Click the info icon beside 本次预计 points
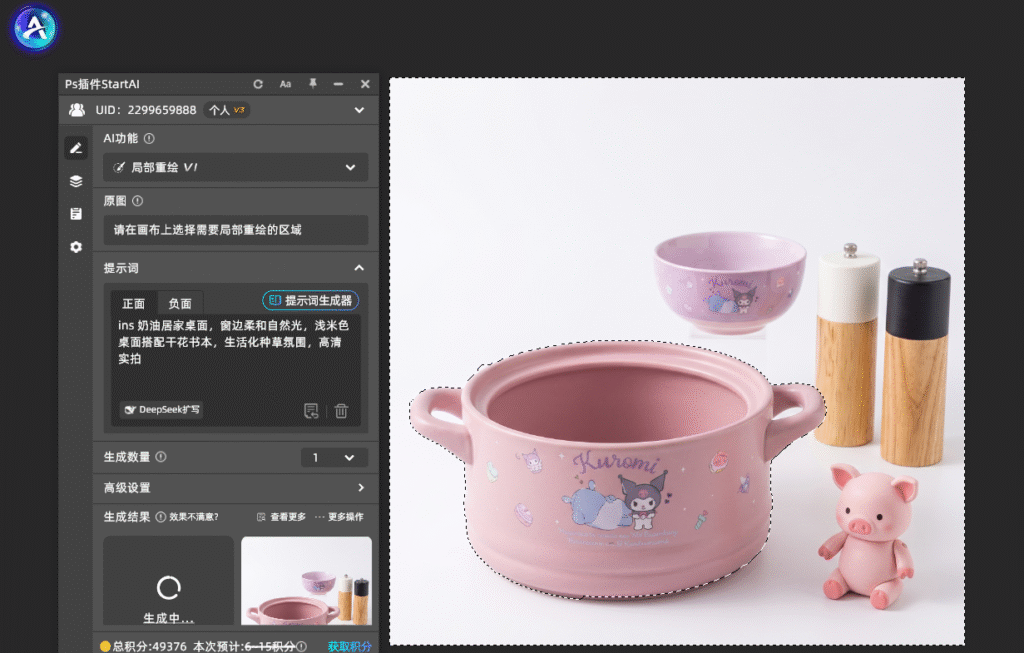Viewport: 1024px width, 653px height. 302,646
